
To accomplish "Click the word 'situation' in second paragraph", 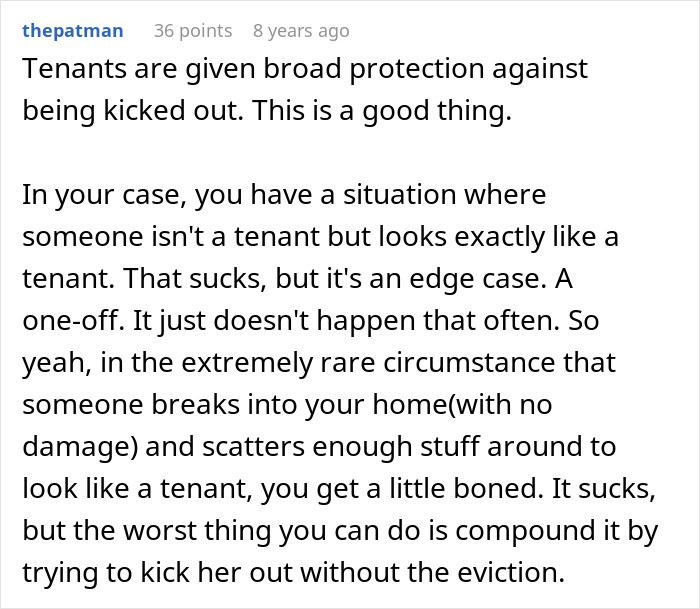I will [400, 195].
